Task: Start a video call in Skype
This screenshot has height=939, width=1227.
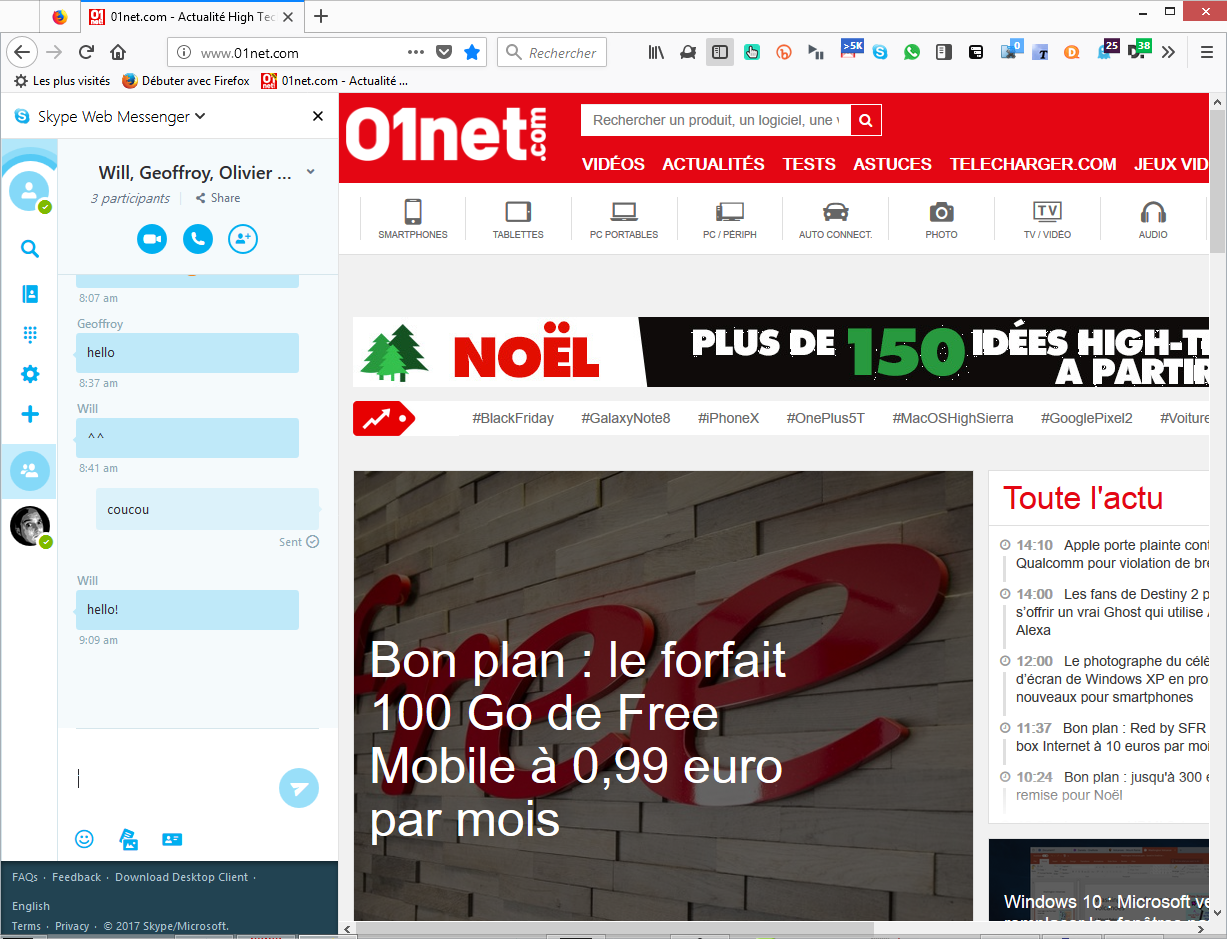Action: pyautogui.click(x=152, y=239)
